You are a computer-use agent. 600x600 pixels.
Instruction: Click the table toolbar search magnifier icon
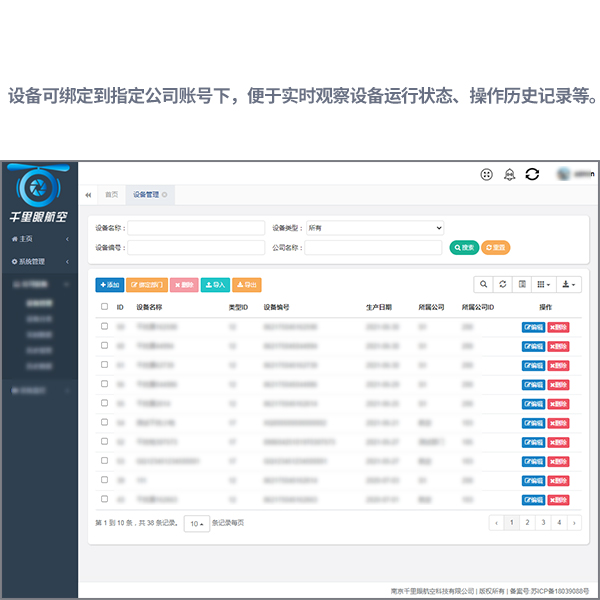coord(483,284)
